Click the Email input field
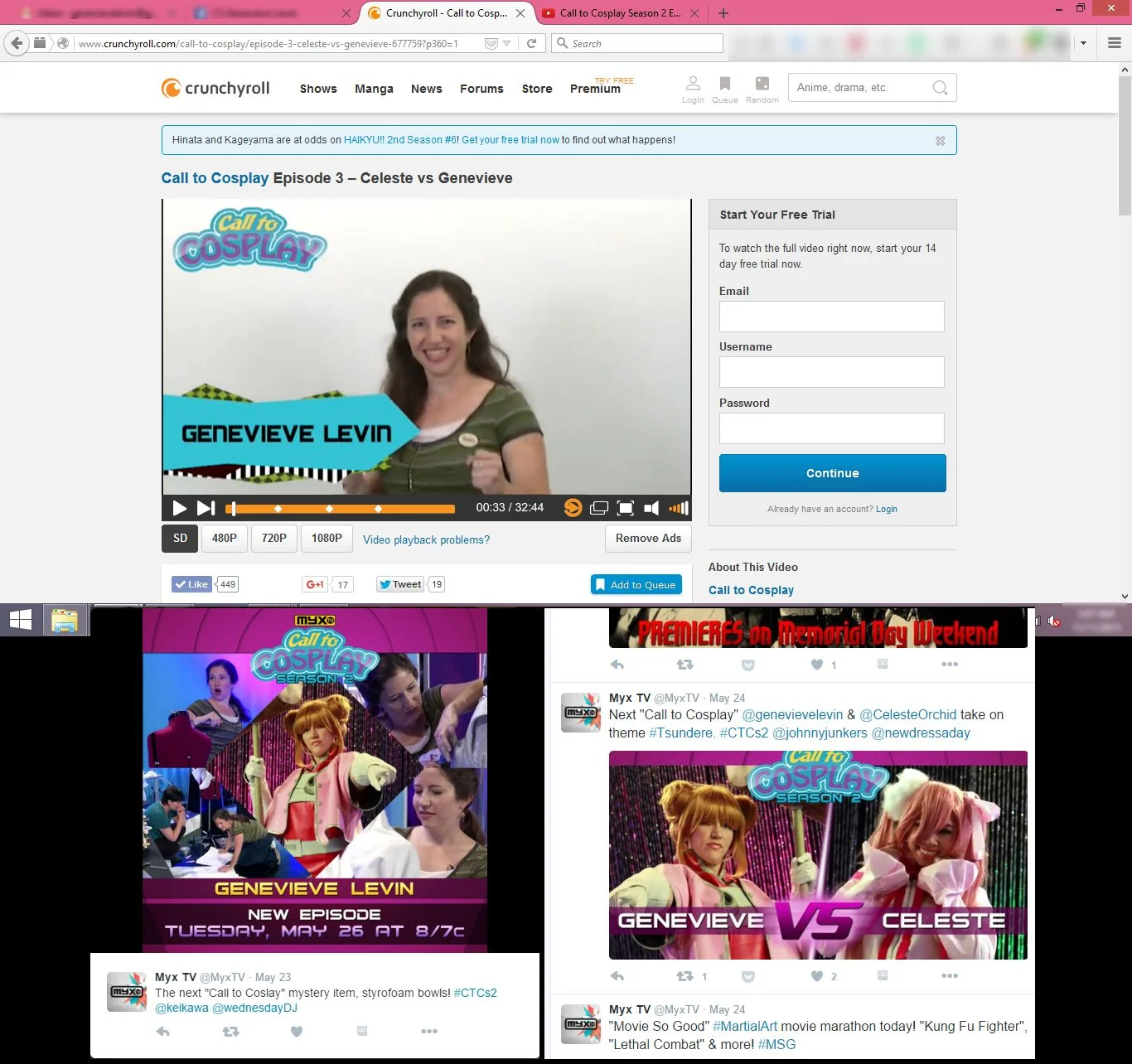Screen dimensions: 1132x1064 832,317
